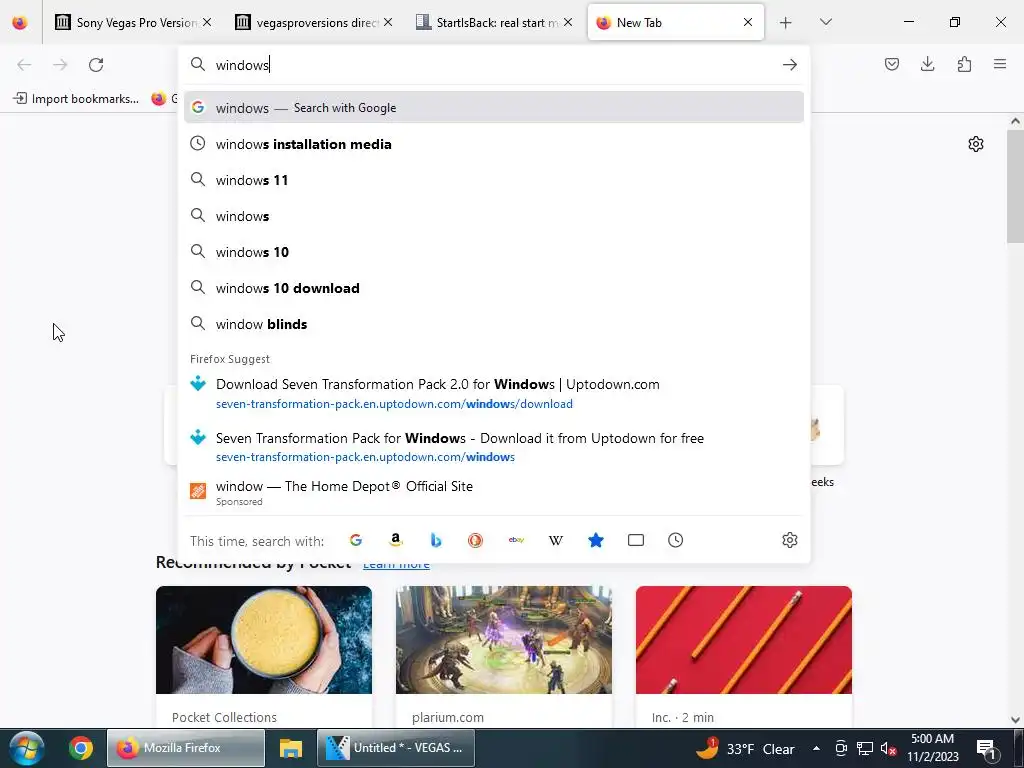Select the plain 'windows' search suggestion
Image resolution: width=1024 pixels, height=768 pixels.
point(494,216)
